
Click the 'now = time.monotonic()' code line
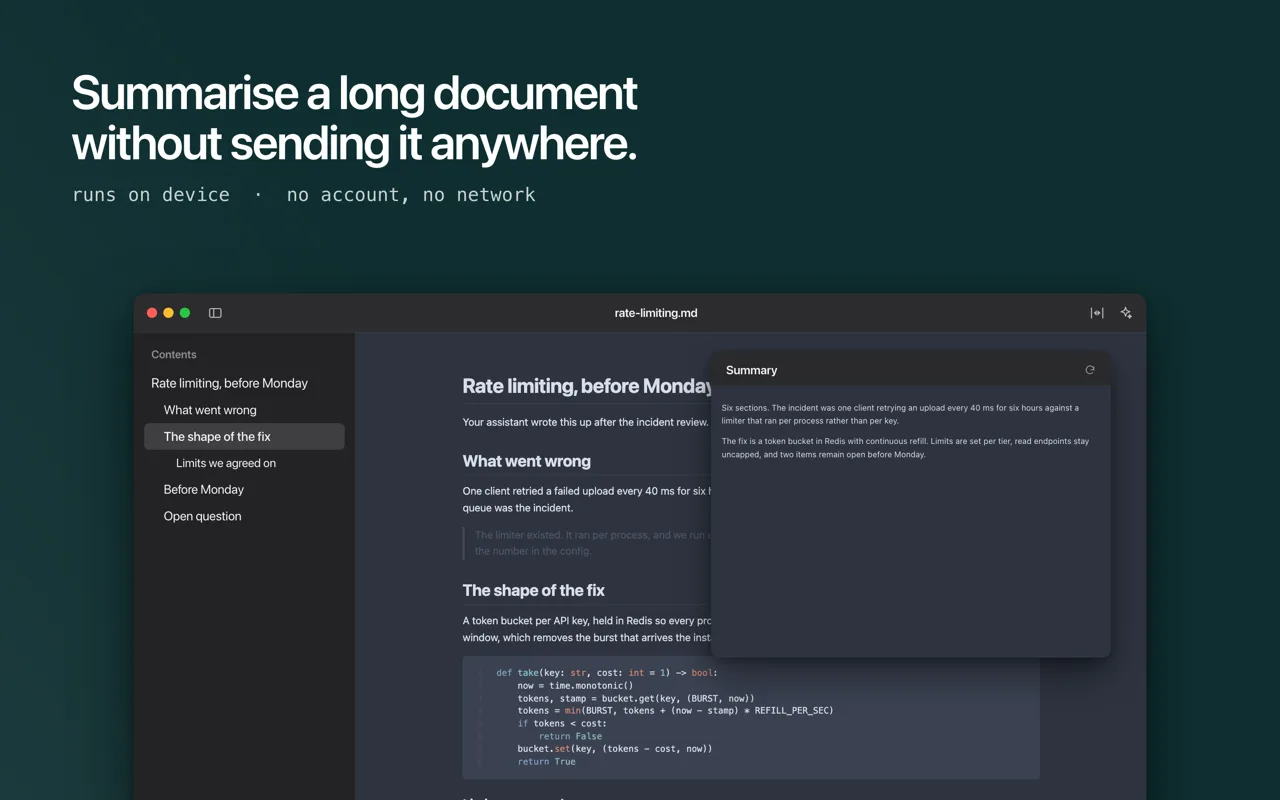[x=575, y=686]
